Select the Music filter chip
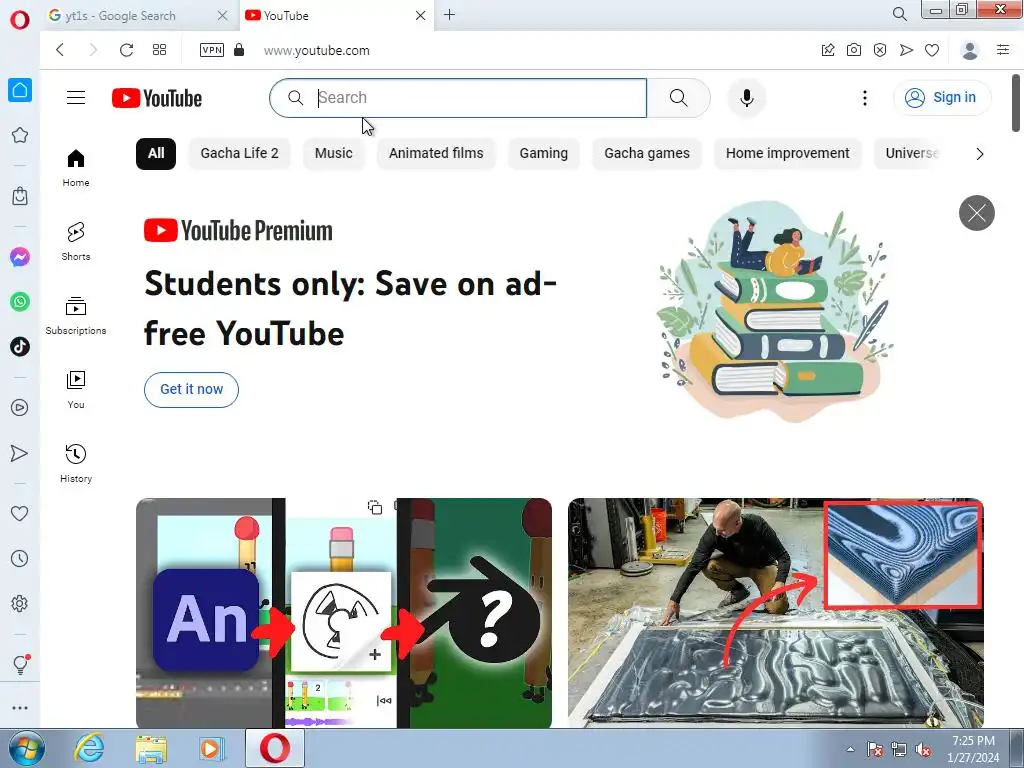The image size is (1024, 768). [x=334, y=153]
